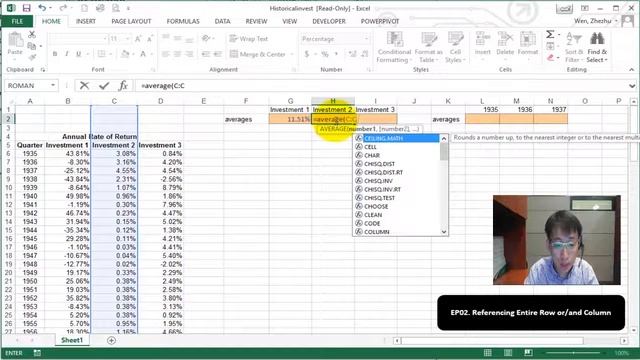
Task: Switch to Page Break Preview icon
Action: pyautogui.click(x=528, y=353)
